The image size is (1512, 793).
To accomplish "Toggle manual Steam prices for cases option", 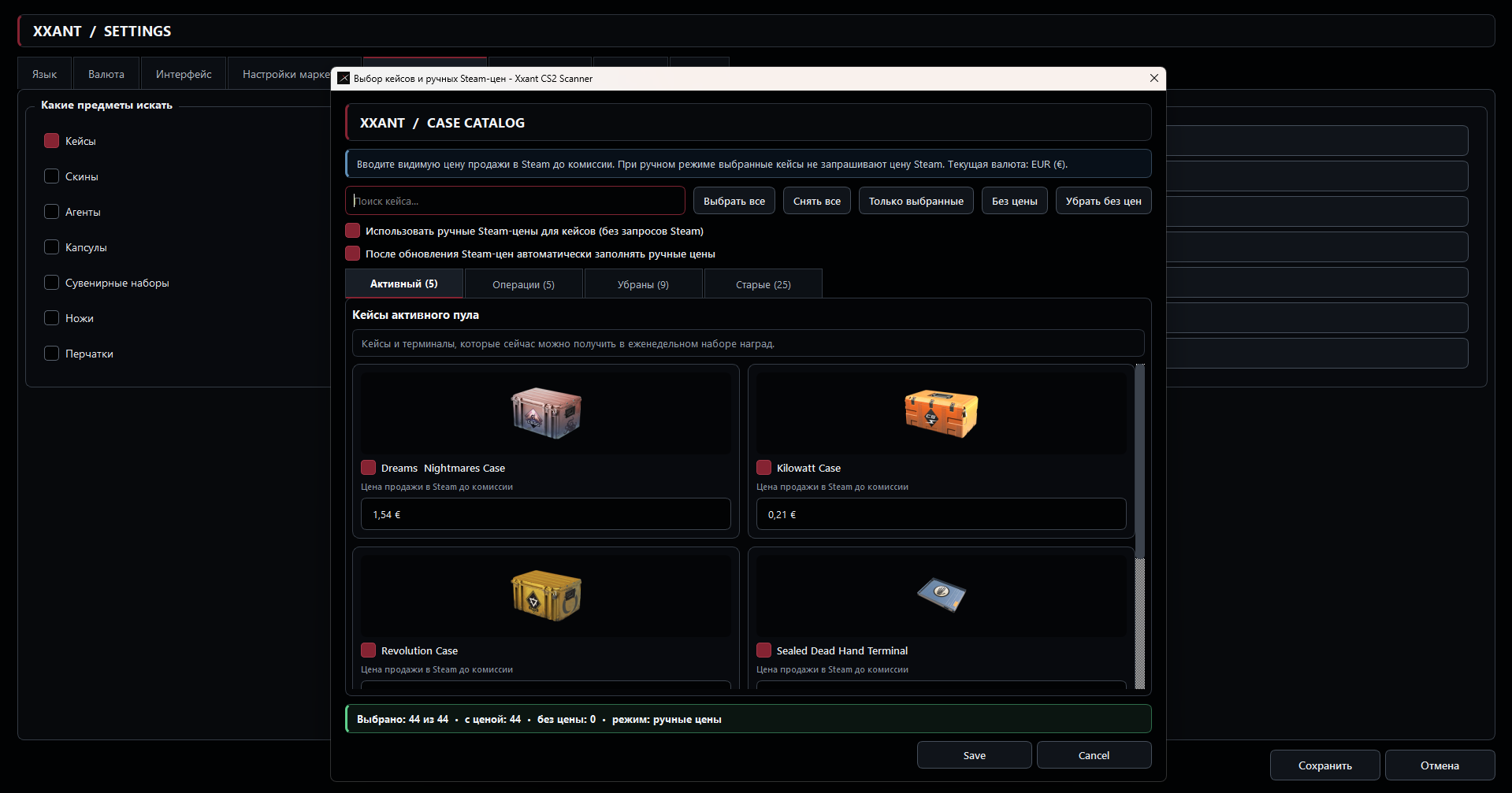I will (353, 231).
